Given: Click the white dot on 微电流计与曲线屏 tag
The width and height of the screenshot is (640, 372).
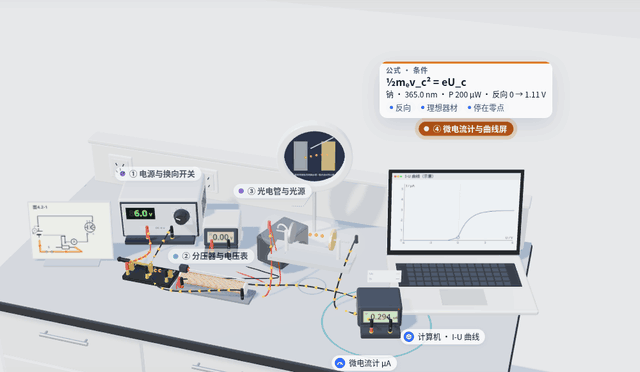Looking at the screenshot, I should (426, 129).
